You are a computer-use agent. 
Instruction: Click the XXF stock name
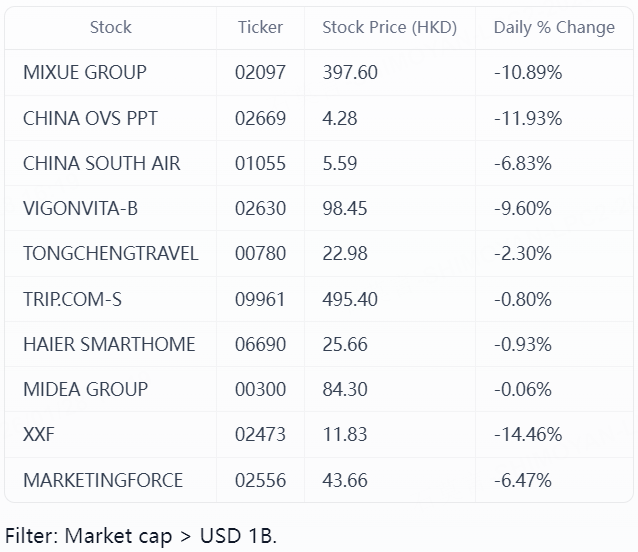[38, 434]
